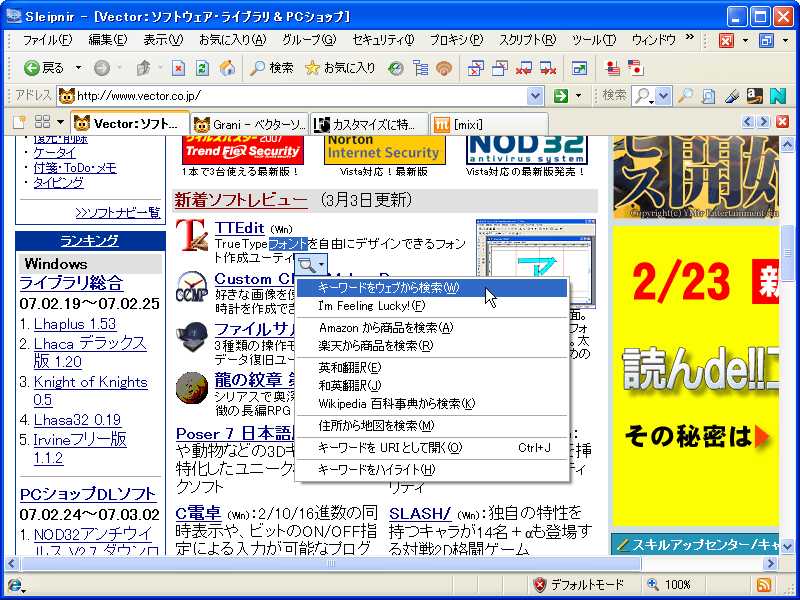Open the Knight of Knights link
Viewport: 800px width, 600px height.
(90, 391)
